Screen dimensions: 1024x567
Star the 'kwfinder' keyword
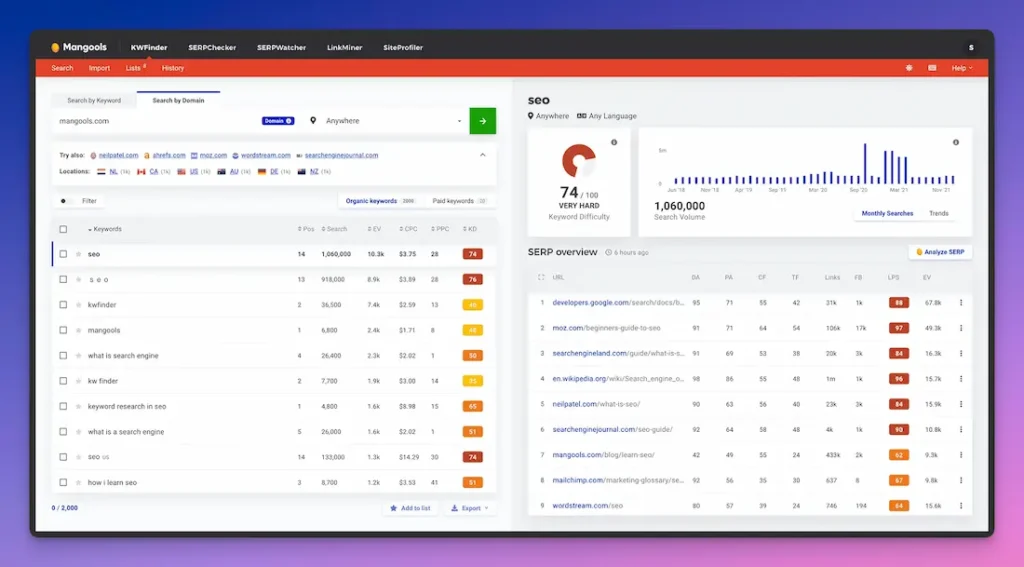(79, 305)
